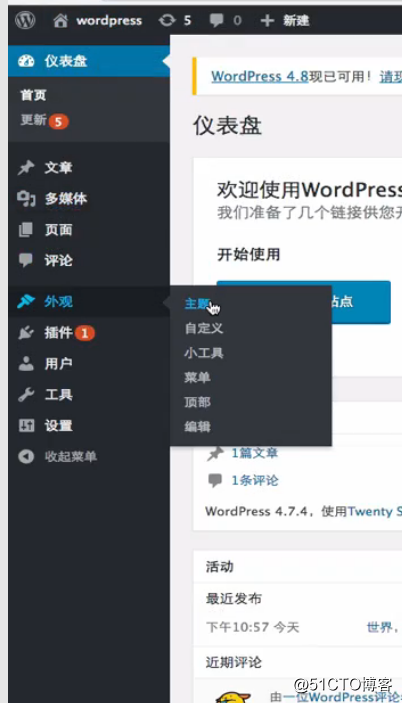This screenshot has height=703, width=402.
Task: Click the 插件 plugin icon
Action: 26,333
